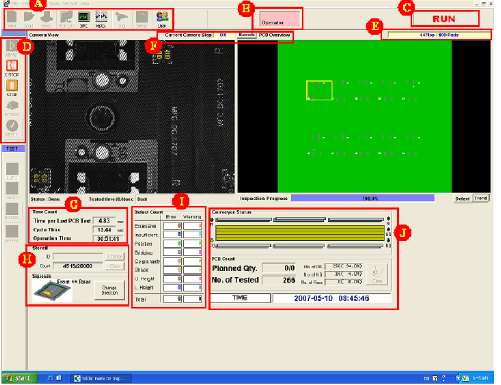Click the START play icon in sidebar
Image resolution: width=501 pixels, height=385 pixels.
point(12,46)
